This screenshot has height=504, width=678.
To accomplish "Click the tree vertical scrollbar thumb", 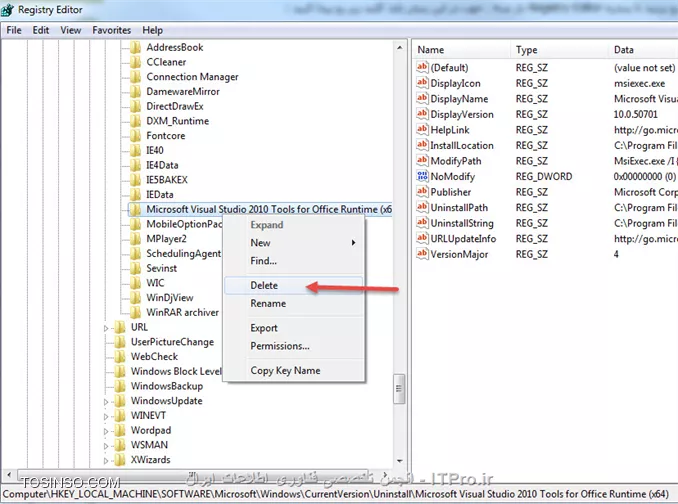I will [x=399, y=389].
